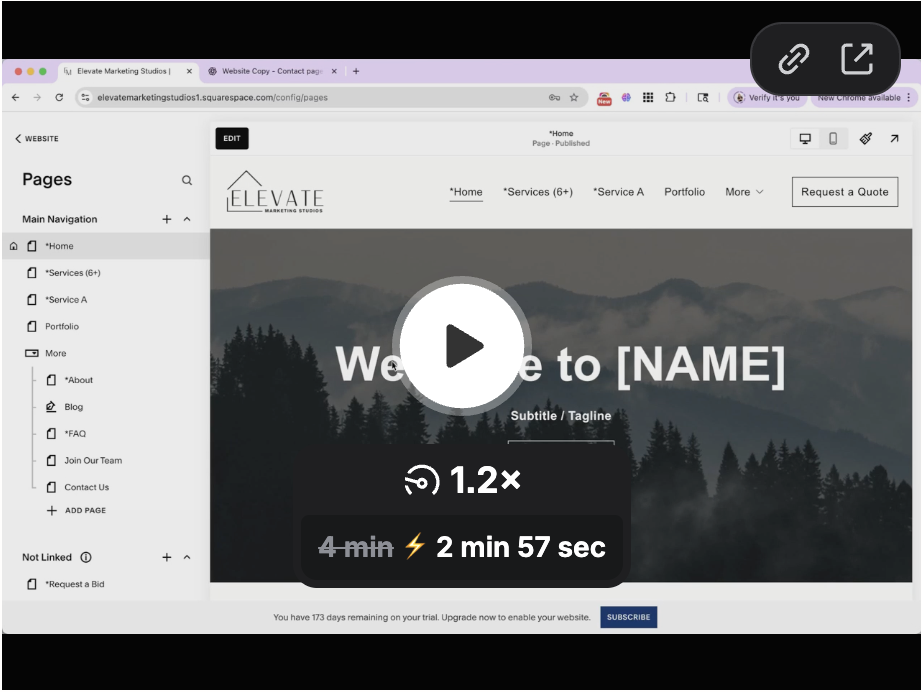The width and height of the screenshot is (922, 692).
Task: Collapse the Not Linked section
Action: point(187,557)
